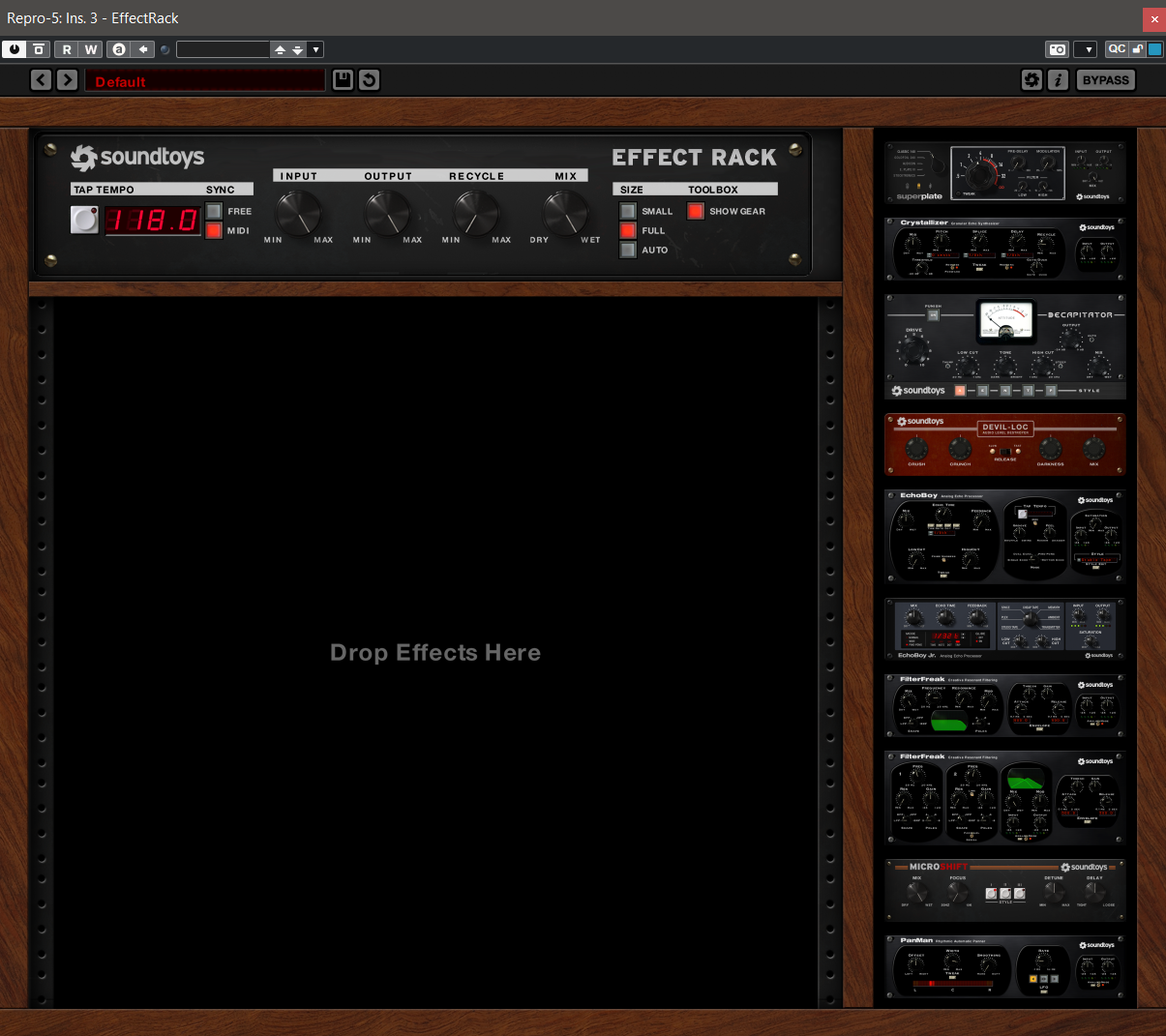Select the SuperPlate effect thumbnail
Screen dimensions: 1166x1036
tap(1005, 173)
